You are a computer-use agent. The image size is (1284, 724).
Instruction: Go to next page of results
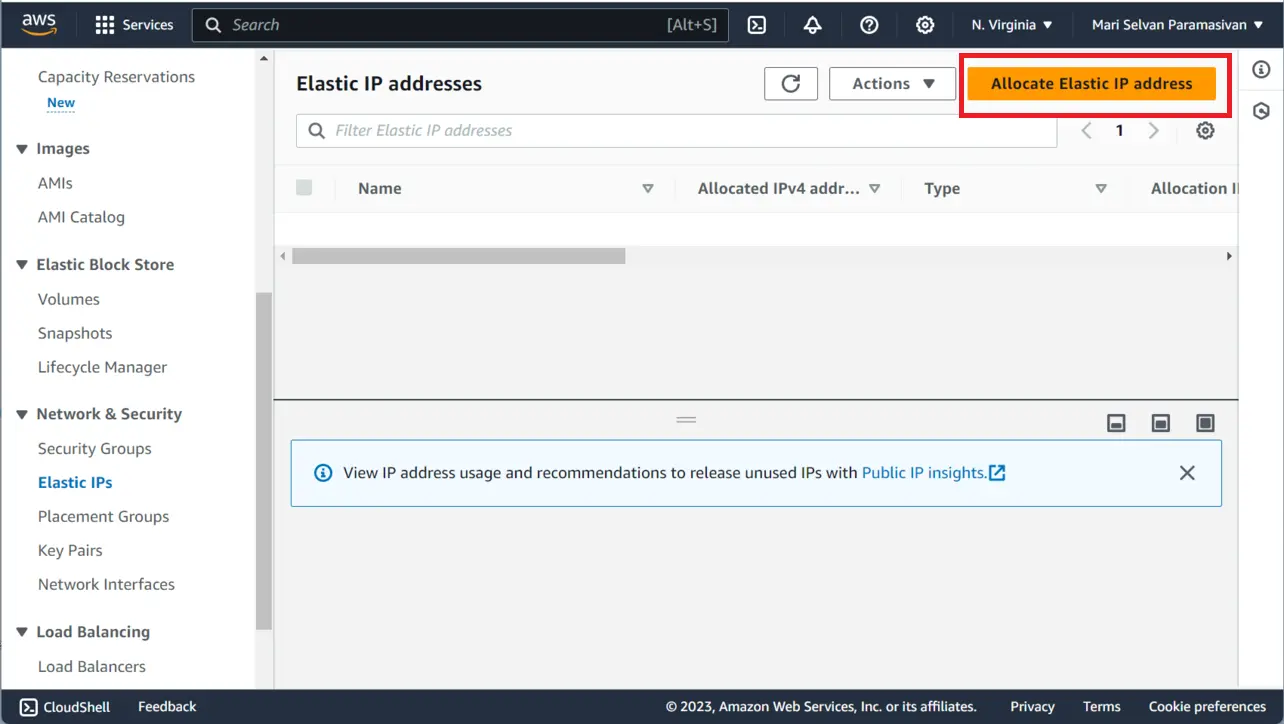pos(1154,131)
